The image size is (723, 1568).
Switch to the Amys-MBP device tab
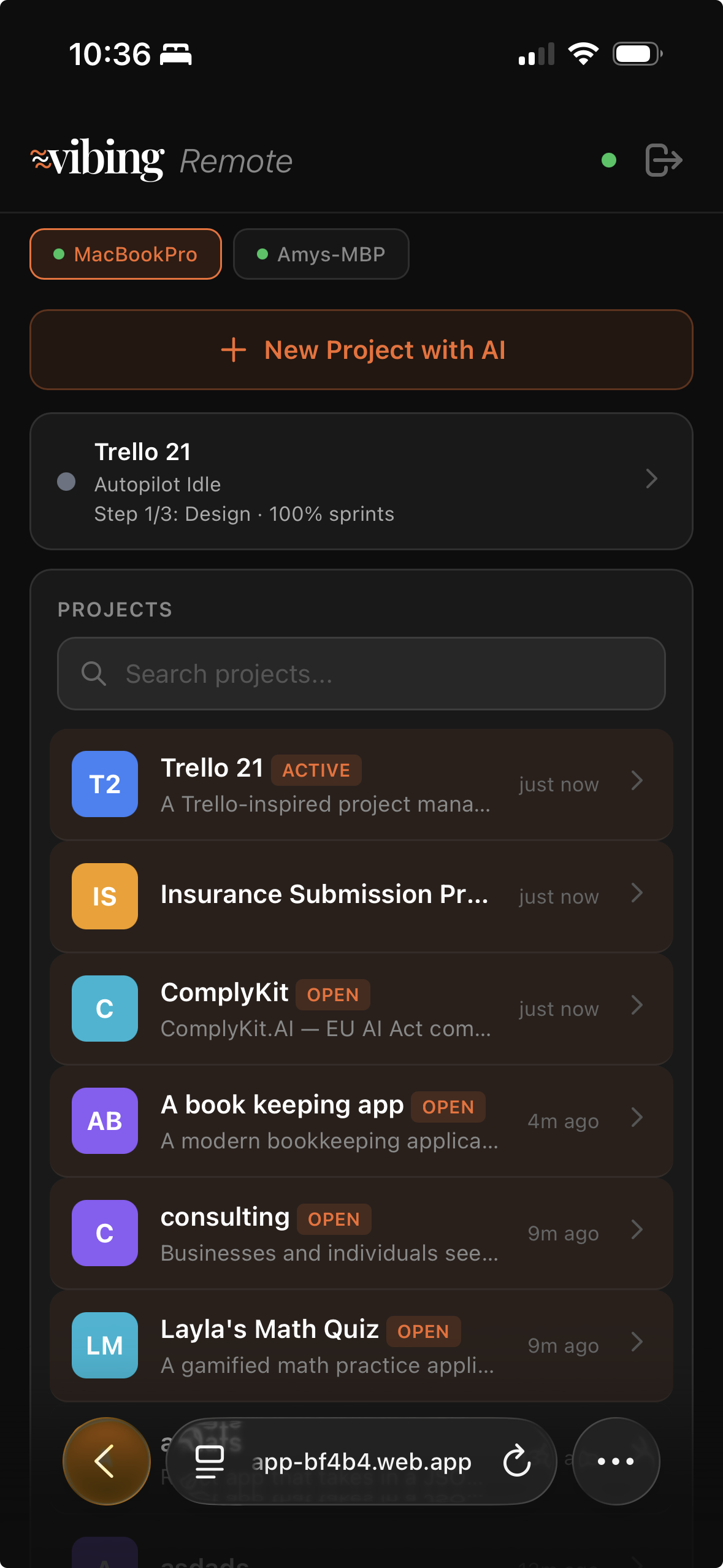(x=321, y=254)
